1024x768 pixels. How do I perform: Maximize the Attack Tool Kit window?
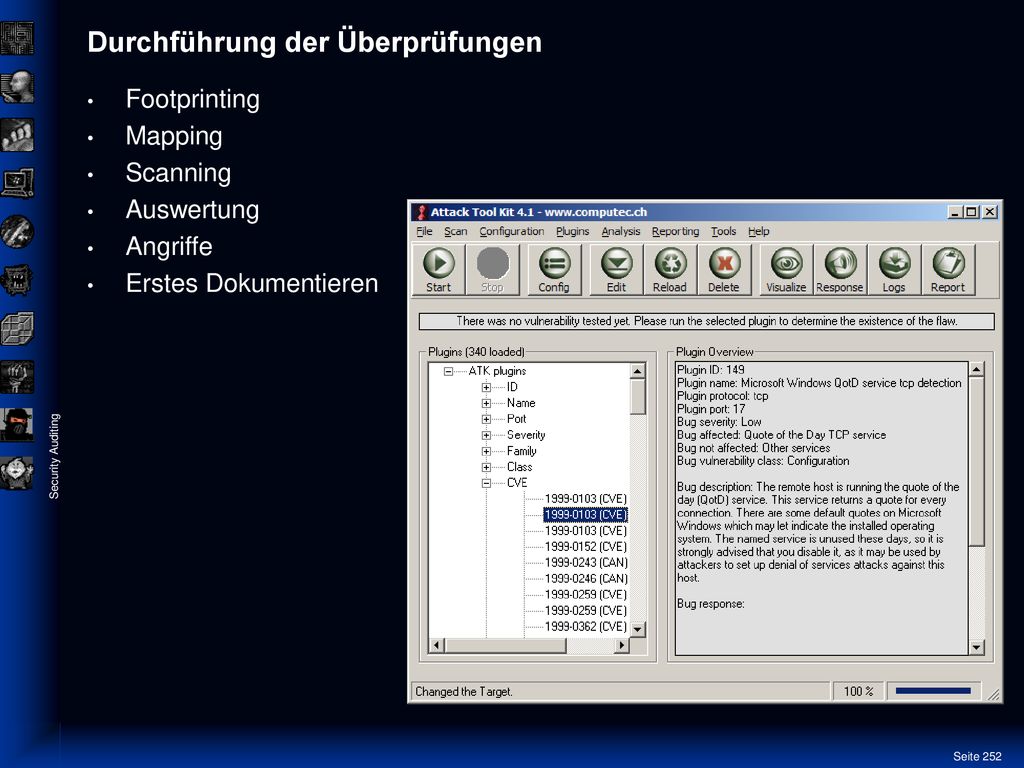click(972, 212)
